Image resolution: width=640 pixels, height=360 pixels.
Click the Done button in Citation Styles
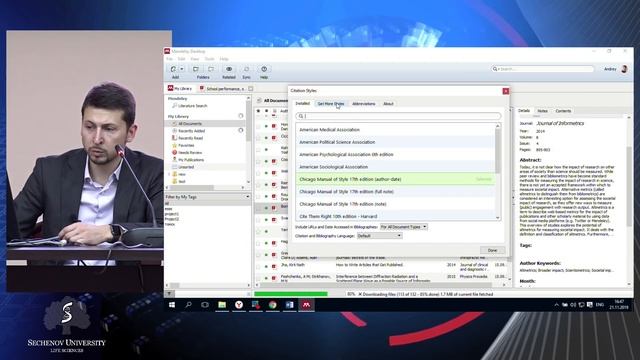tap(492, 250)
